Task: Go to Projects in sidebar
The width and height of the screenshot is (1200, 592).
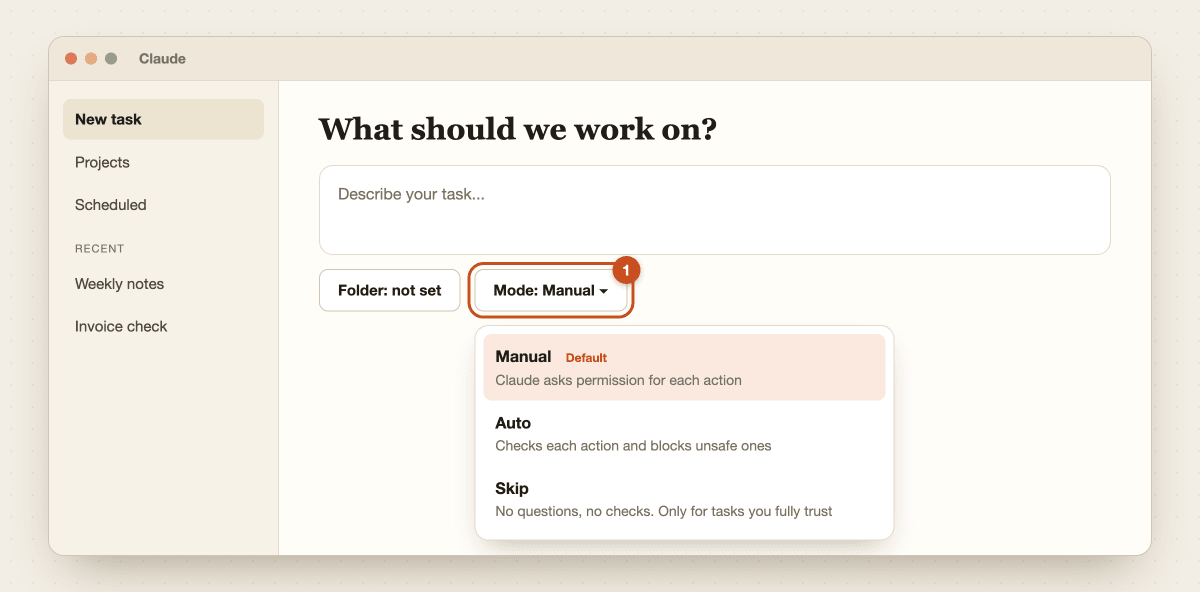Action: pyautogui.click(x=163, y=162)
